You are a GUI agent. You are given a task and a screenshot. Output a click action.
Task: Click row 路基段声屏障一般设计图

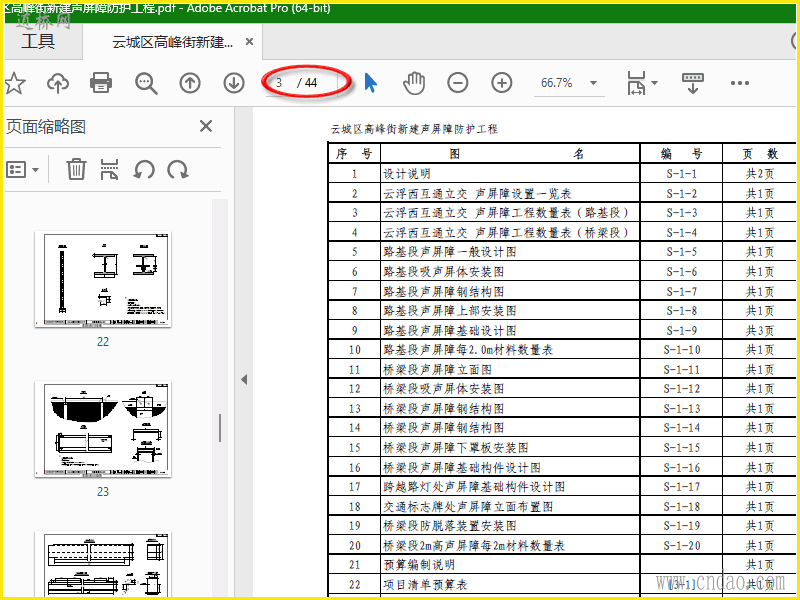click(562, 252)
